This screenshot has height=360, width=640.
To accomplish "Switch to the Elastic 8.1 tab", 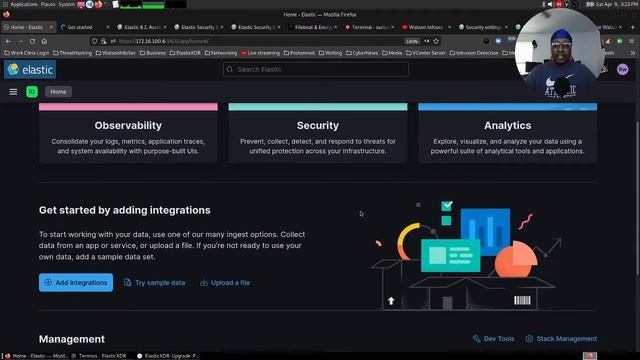I will pyautogui.click(x=141, y=27).
